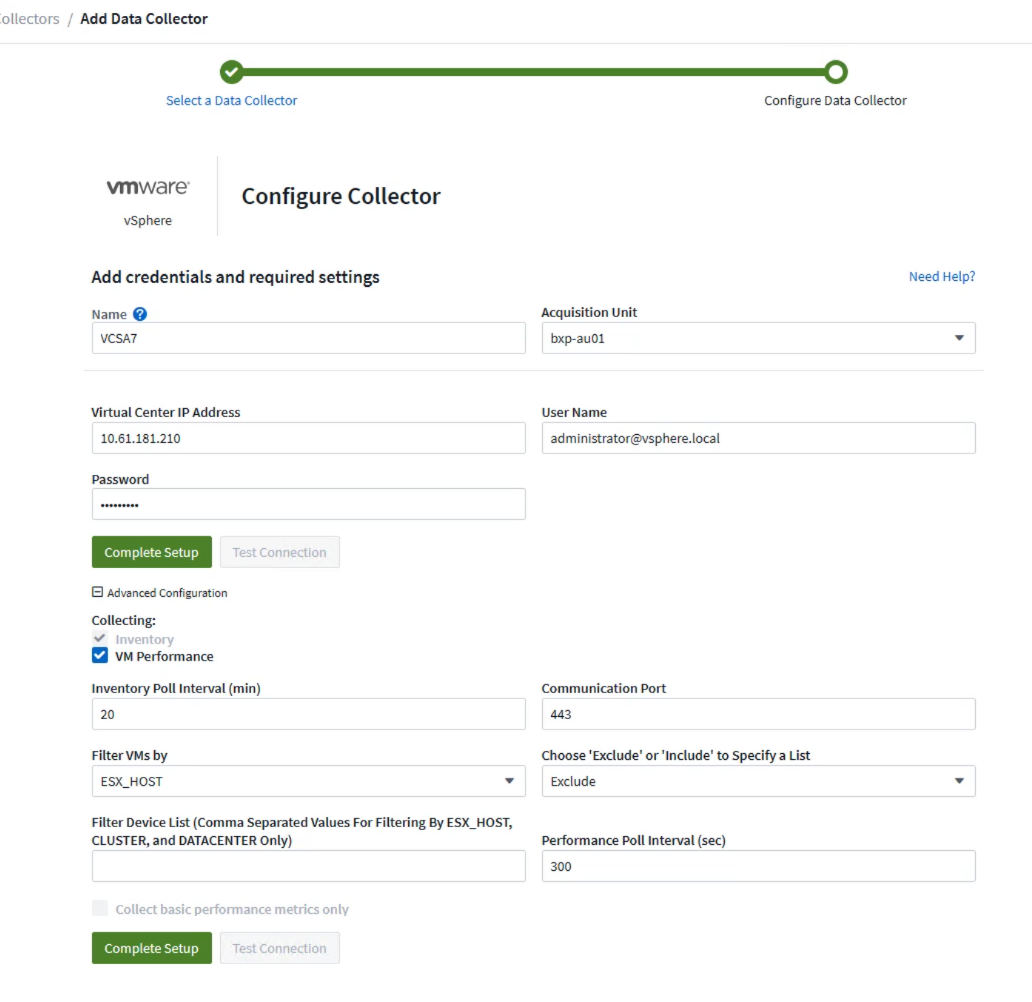Click the Collectors breadcrumb link
The width and height of the screenshot is (1032, 1002).
[x=30, y=19]
